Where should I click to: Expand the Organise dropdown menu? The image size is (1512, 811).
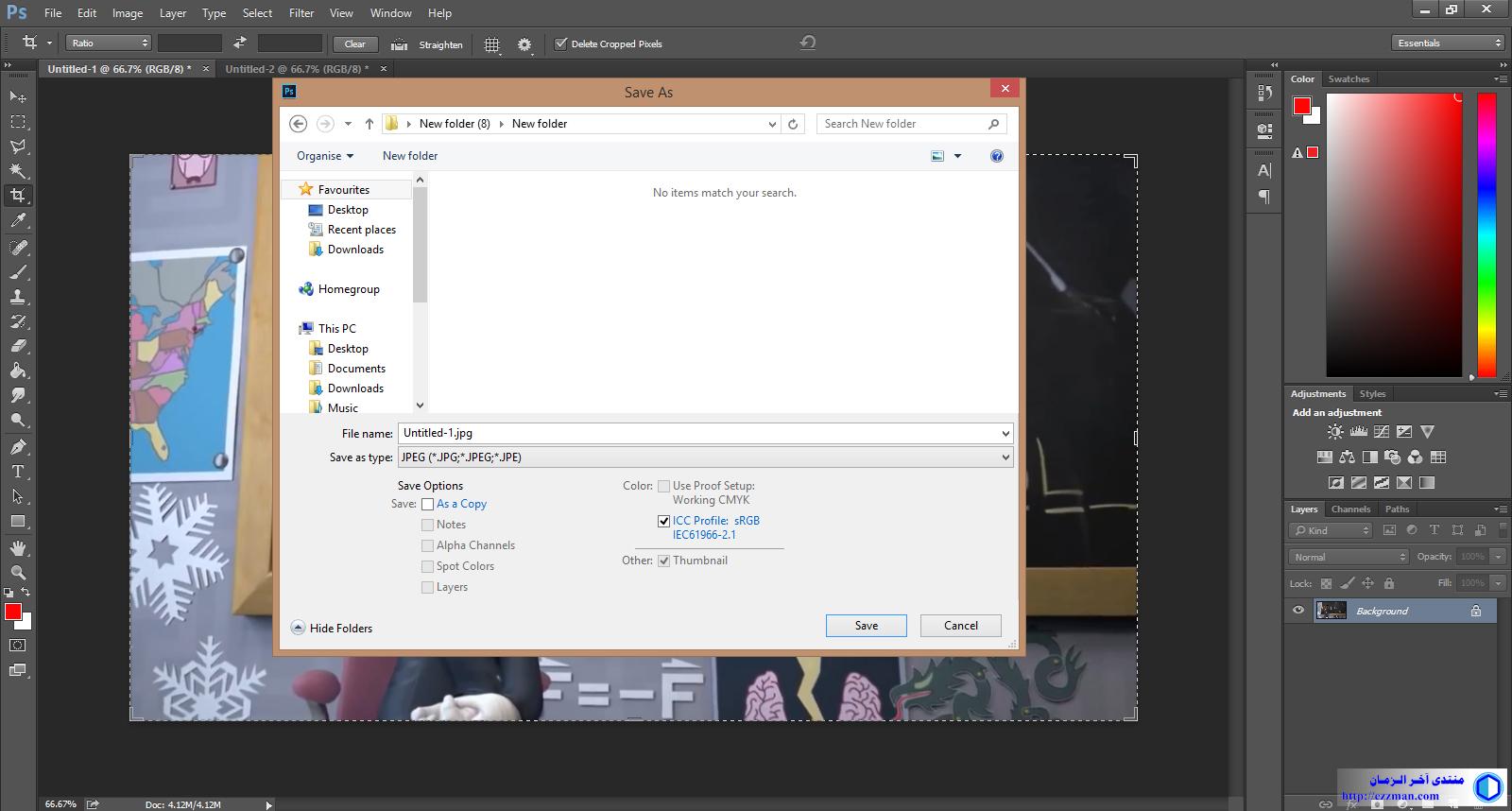tap(324, 156)
